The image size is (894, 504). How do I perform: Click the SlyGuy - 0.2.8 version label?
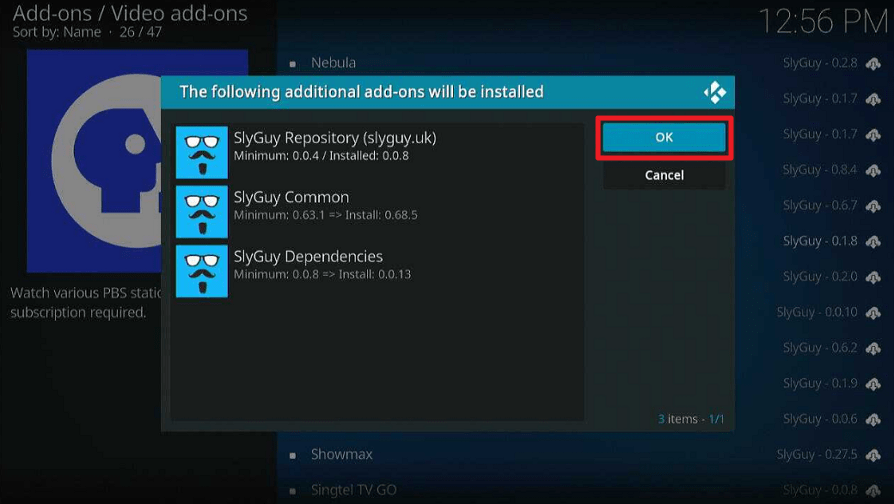(x=820, y=63)
